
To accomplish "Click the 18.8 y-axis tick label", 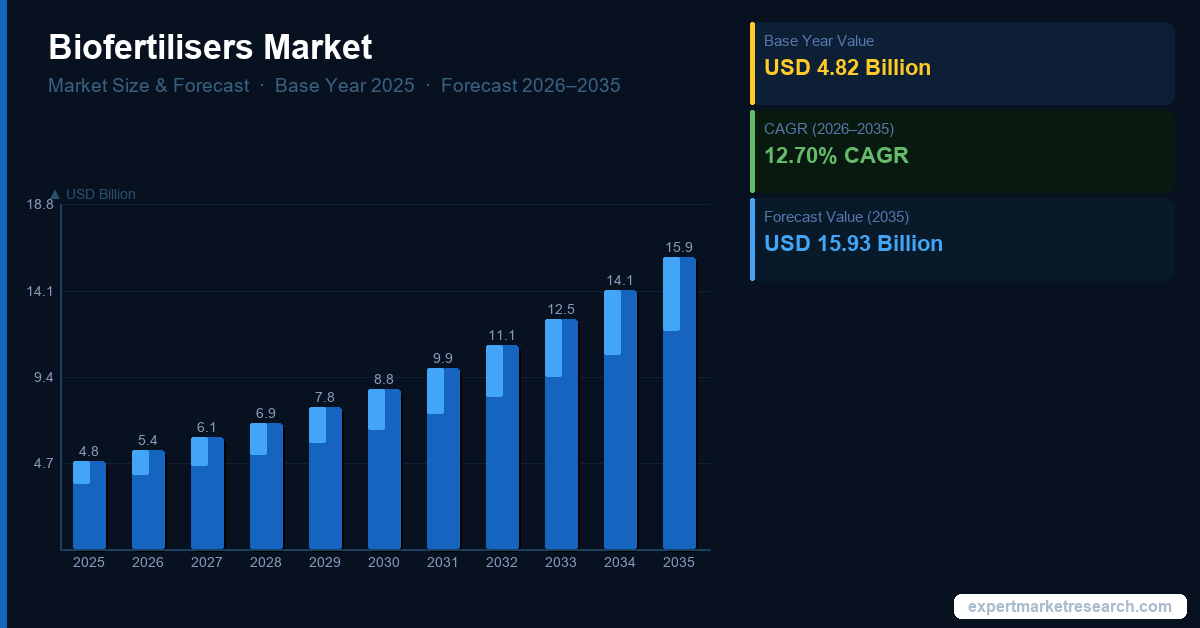I will tap(40, 205).
